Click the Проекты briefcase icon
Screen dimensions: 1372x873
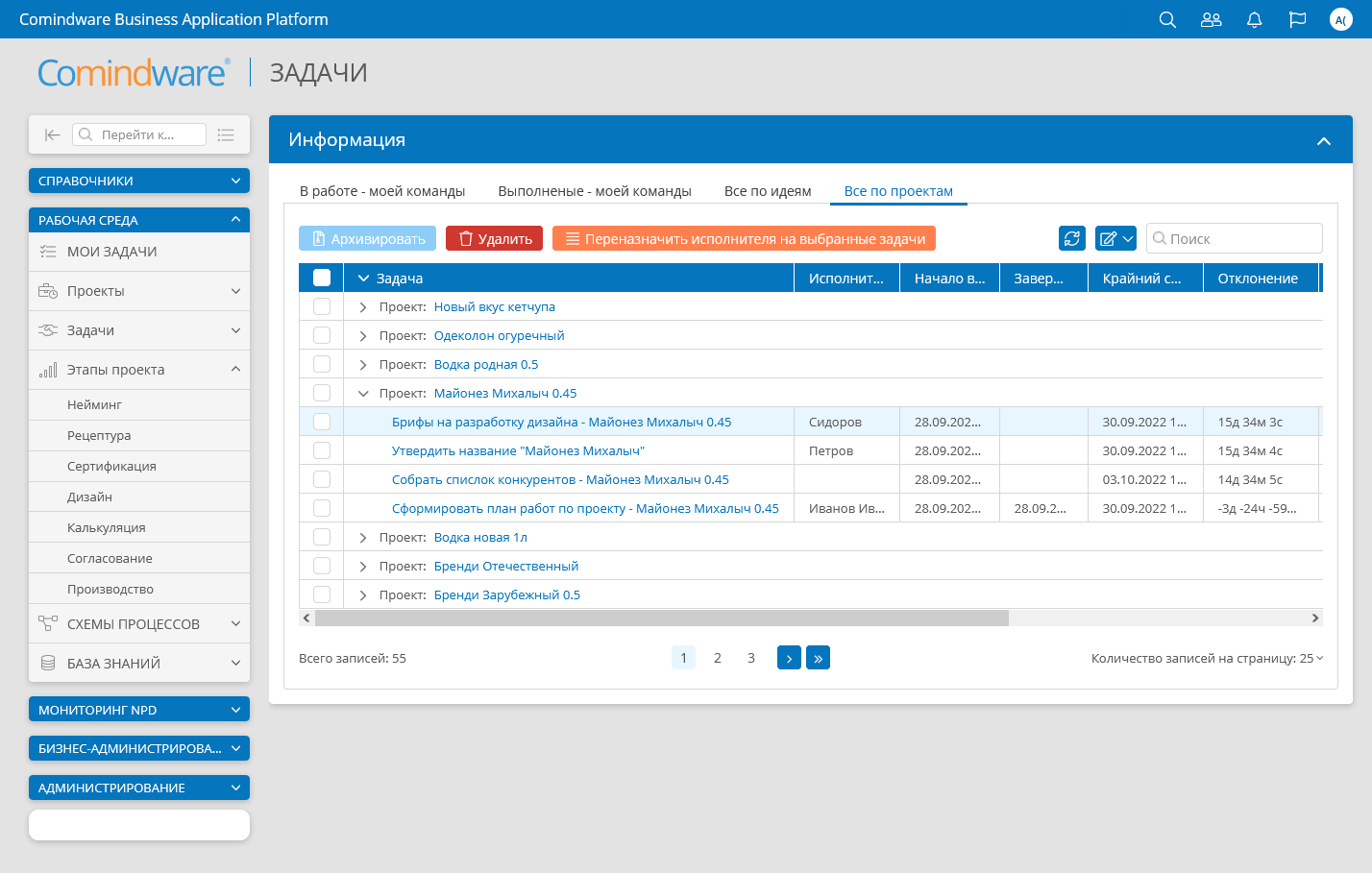pyautogui.click(x=48, y=291)
